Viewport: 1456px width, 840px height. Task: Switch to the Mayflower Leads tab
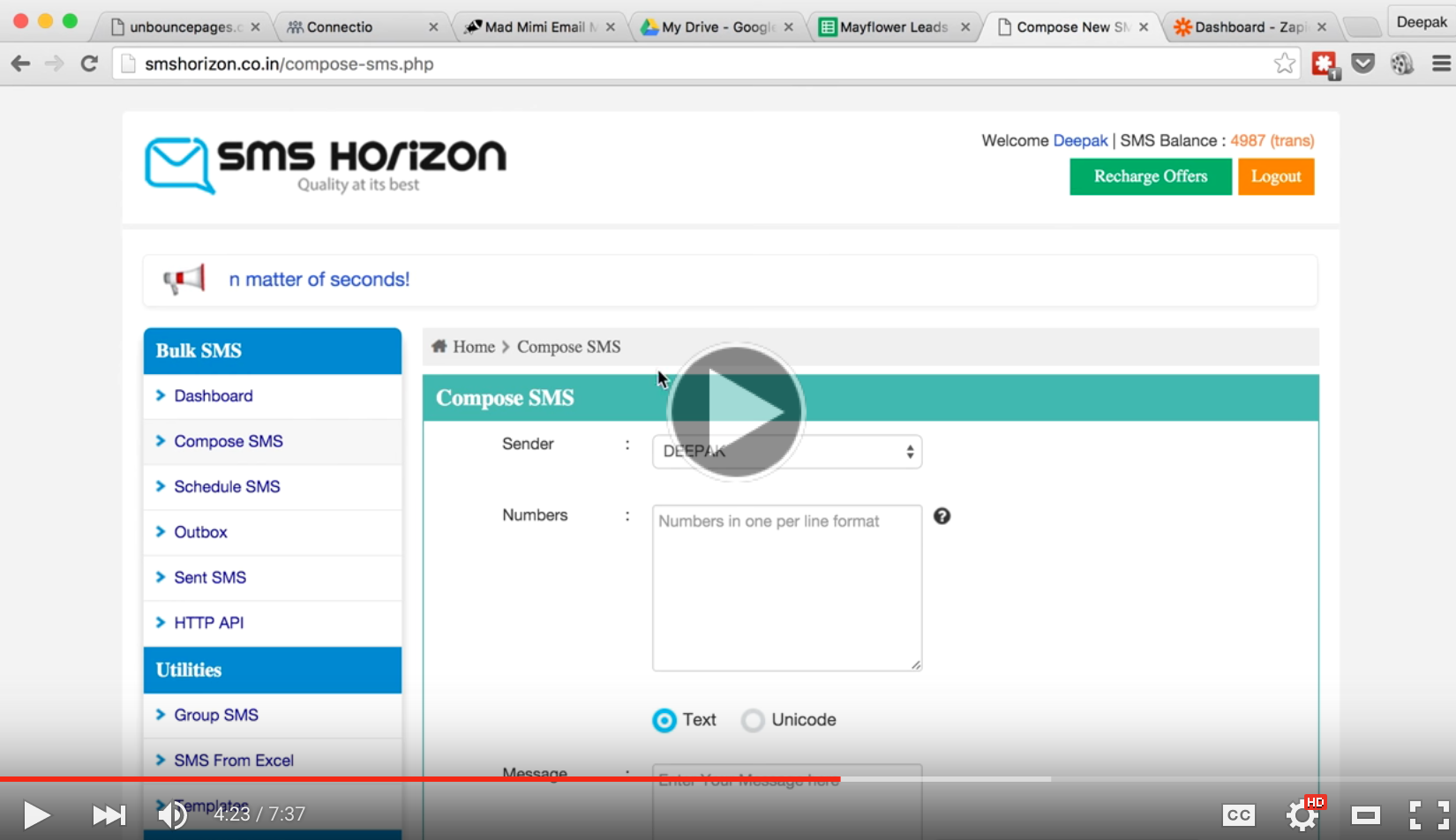[894, 27]
